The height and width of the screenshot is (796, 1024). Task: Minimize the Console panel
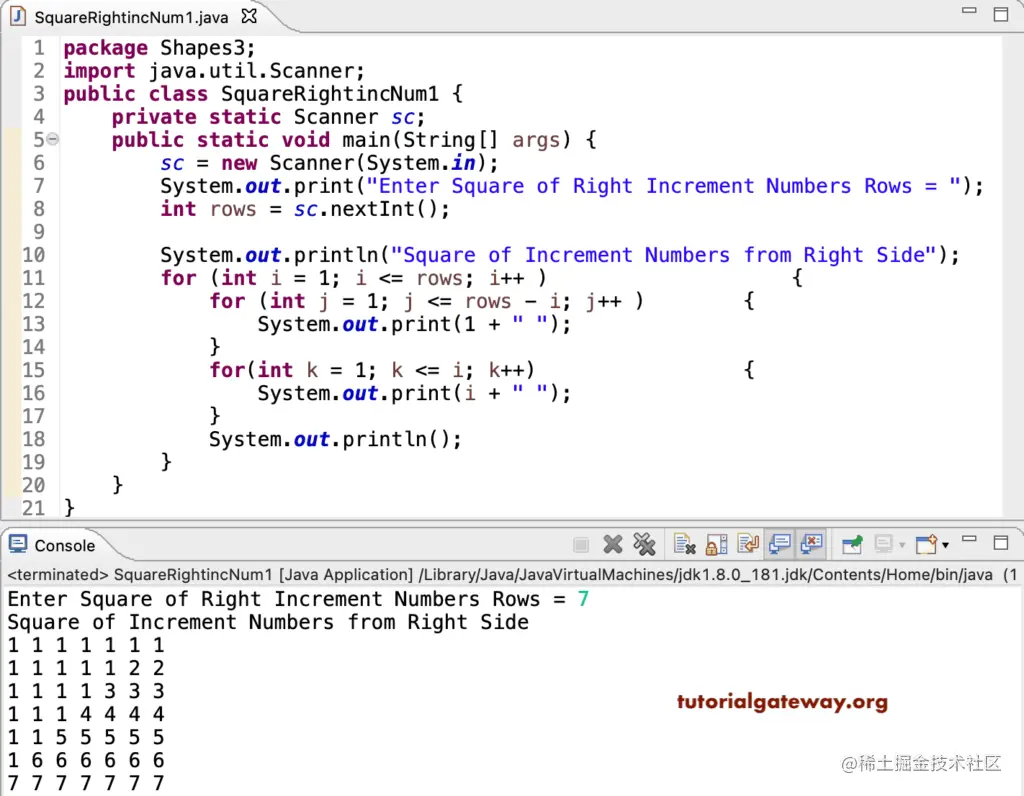pyautogui.click(x=969, y=540)
